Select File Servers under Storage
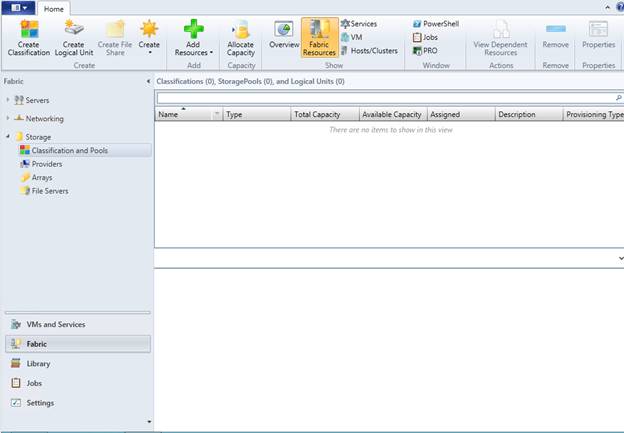Viewport: 624px width, 433px height. tap(45, 191)
